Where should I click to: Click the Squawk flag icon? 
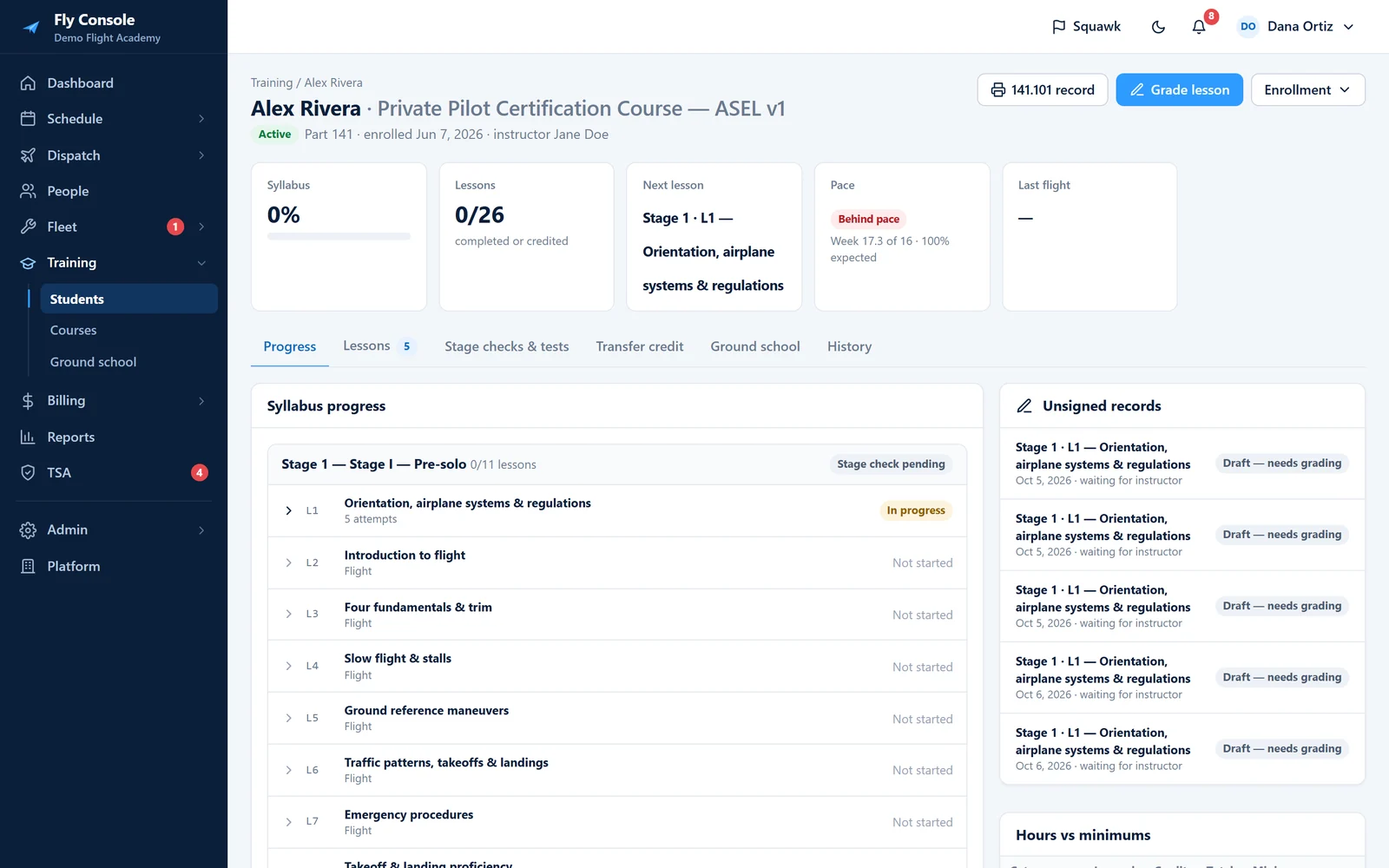tap(1058, 27)
